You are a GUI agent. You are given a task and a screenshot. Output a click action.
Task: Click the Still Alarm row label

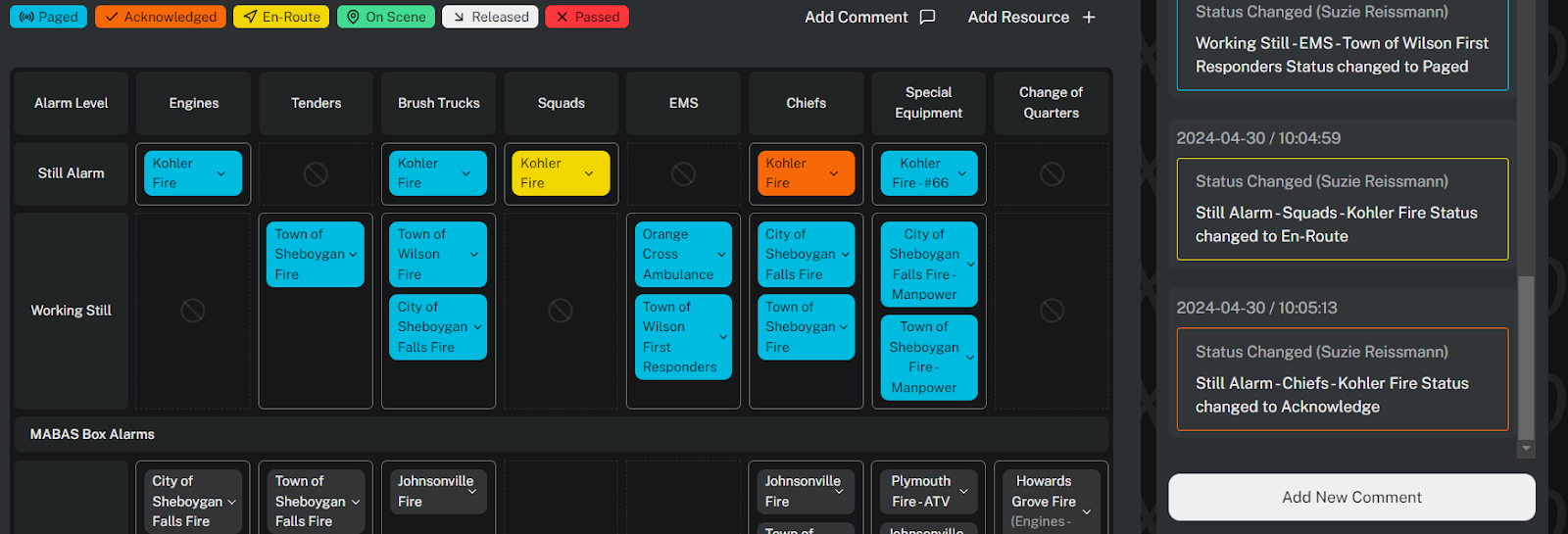click(71, 173)
